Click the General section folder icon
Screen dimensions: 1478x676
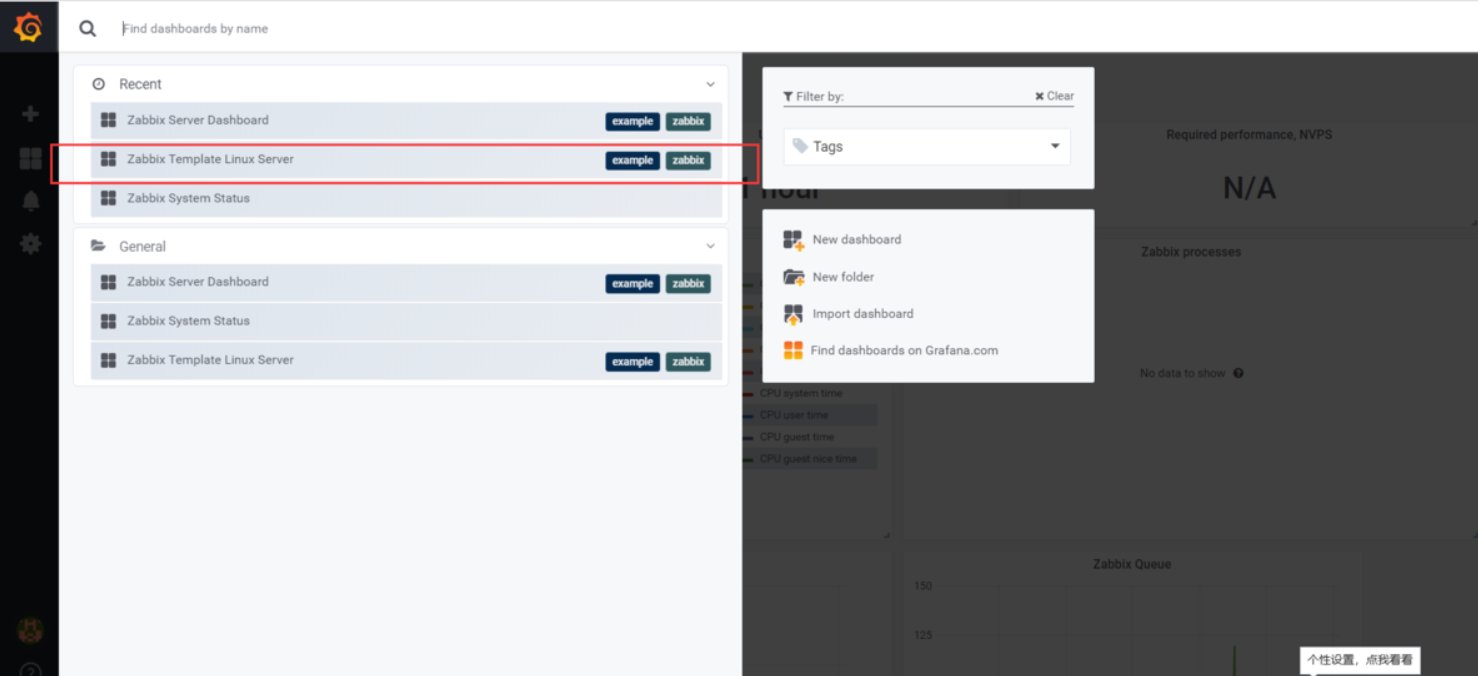pyautogui.click(x=98, y=246)
